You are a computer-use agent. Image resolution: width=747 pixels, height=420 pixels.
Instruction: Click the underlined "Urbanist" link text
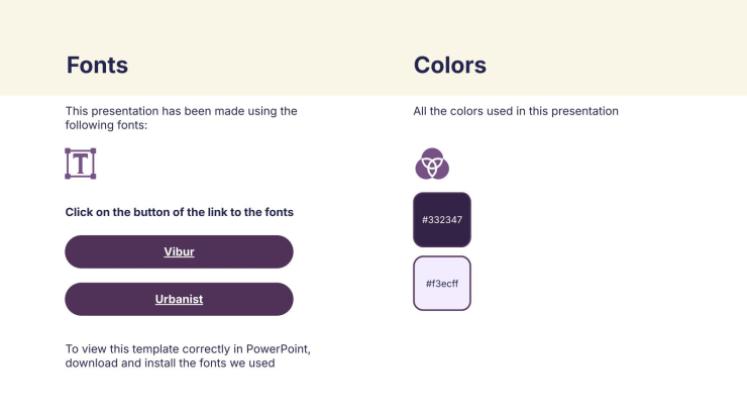pyautogui.click(x=179, y=299)
